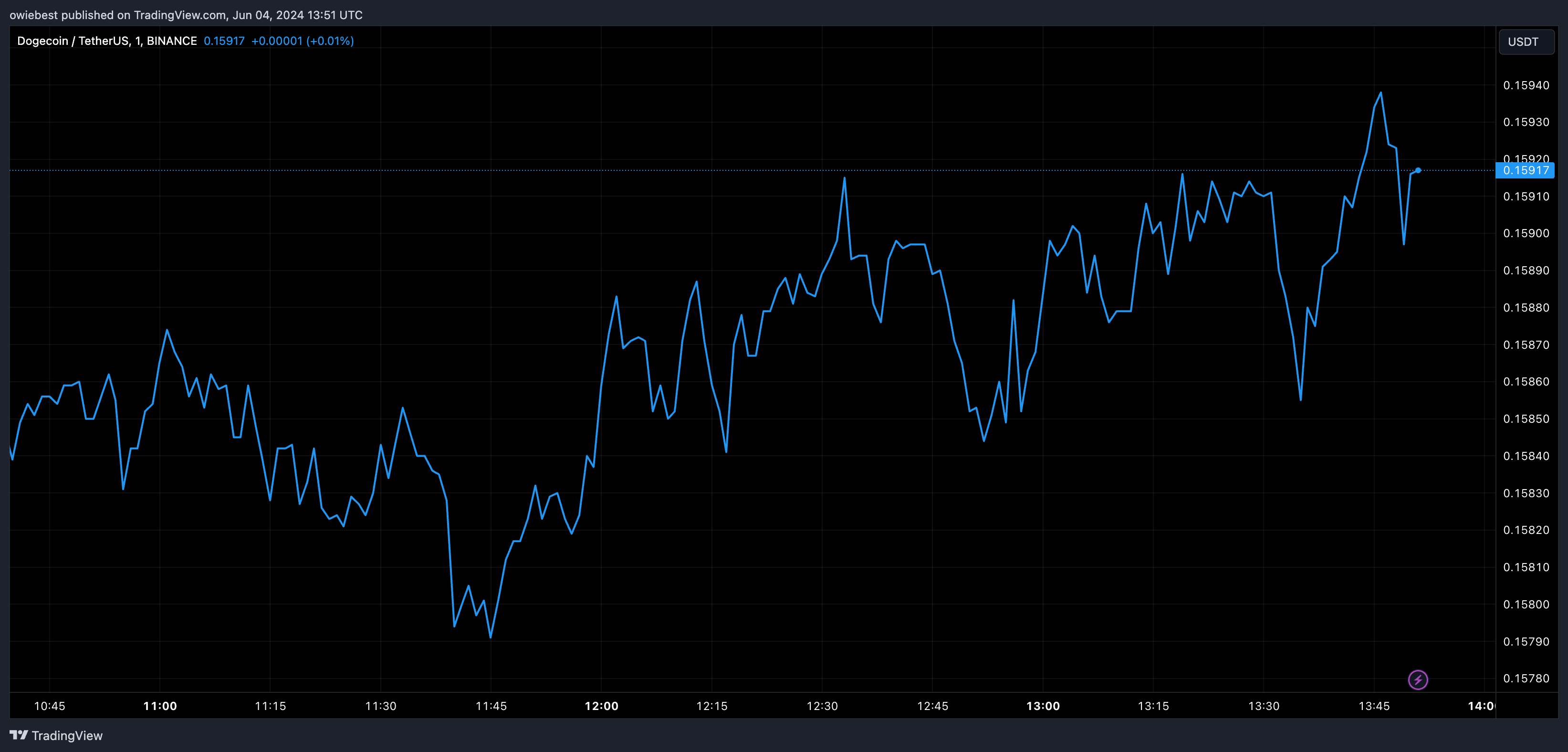The height and width of the screenshot is (752, 1568).
Task: Click the 11:15 time axis label
Action: click(270, 706)
